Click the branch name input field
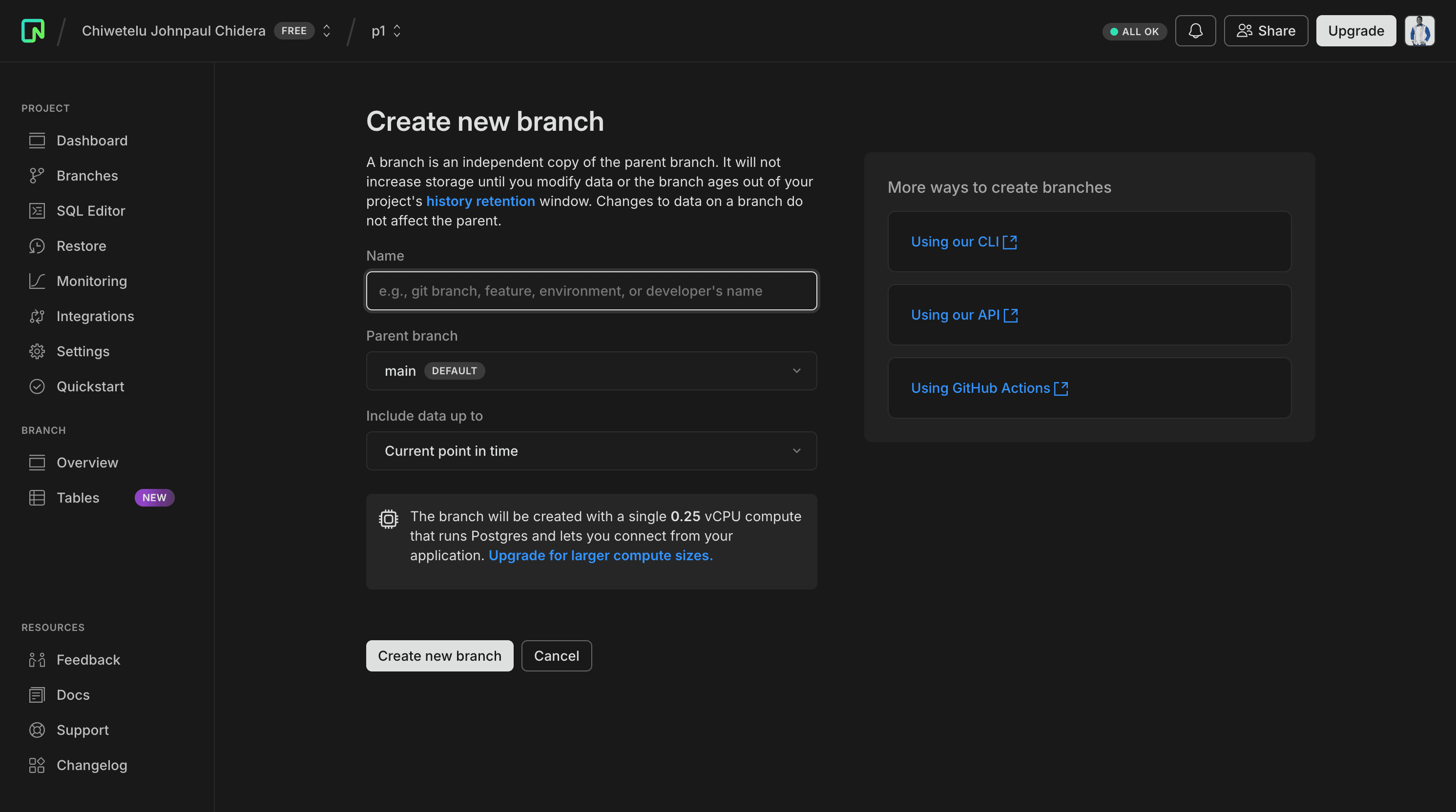Screen dimensions: 1456x812 591,291
